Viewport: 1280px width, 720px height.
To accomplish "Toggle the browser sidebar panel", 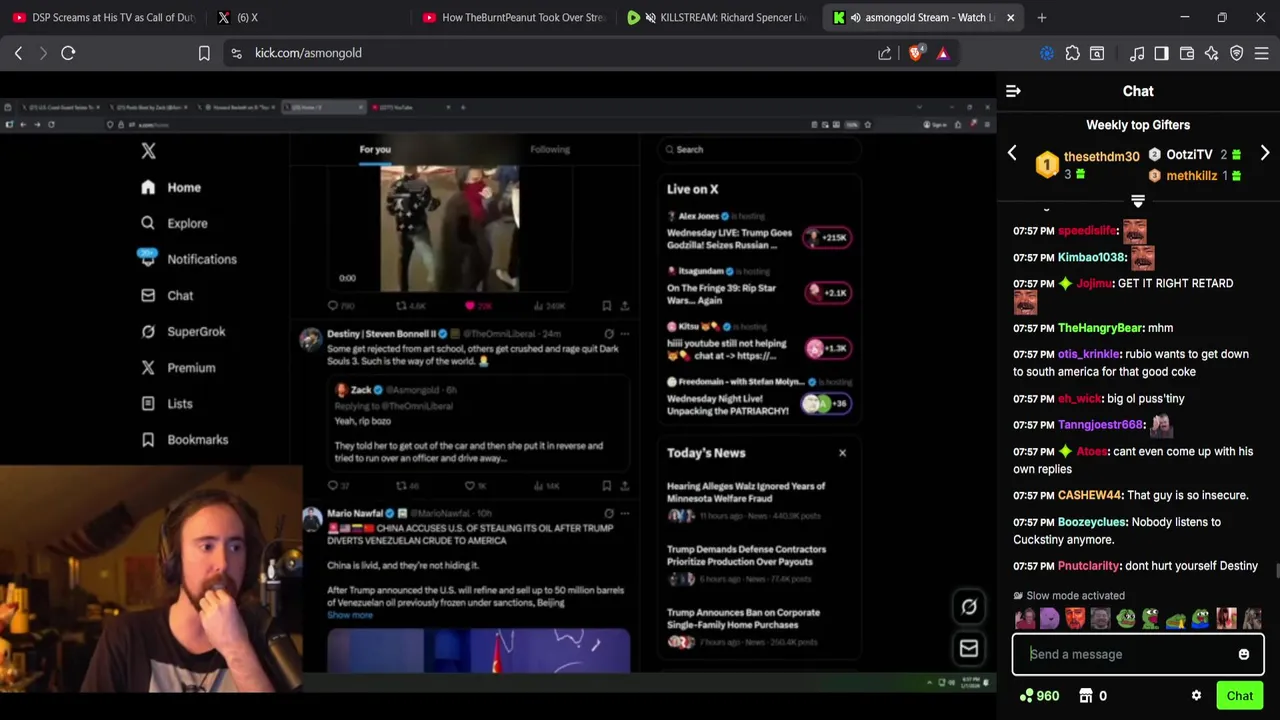I will tap(1161, 53).
